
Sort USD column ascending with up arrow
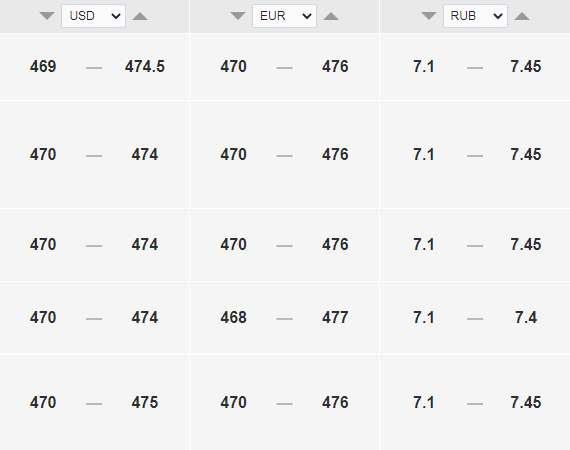140,16
